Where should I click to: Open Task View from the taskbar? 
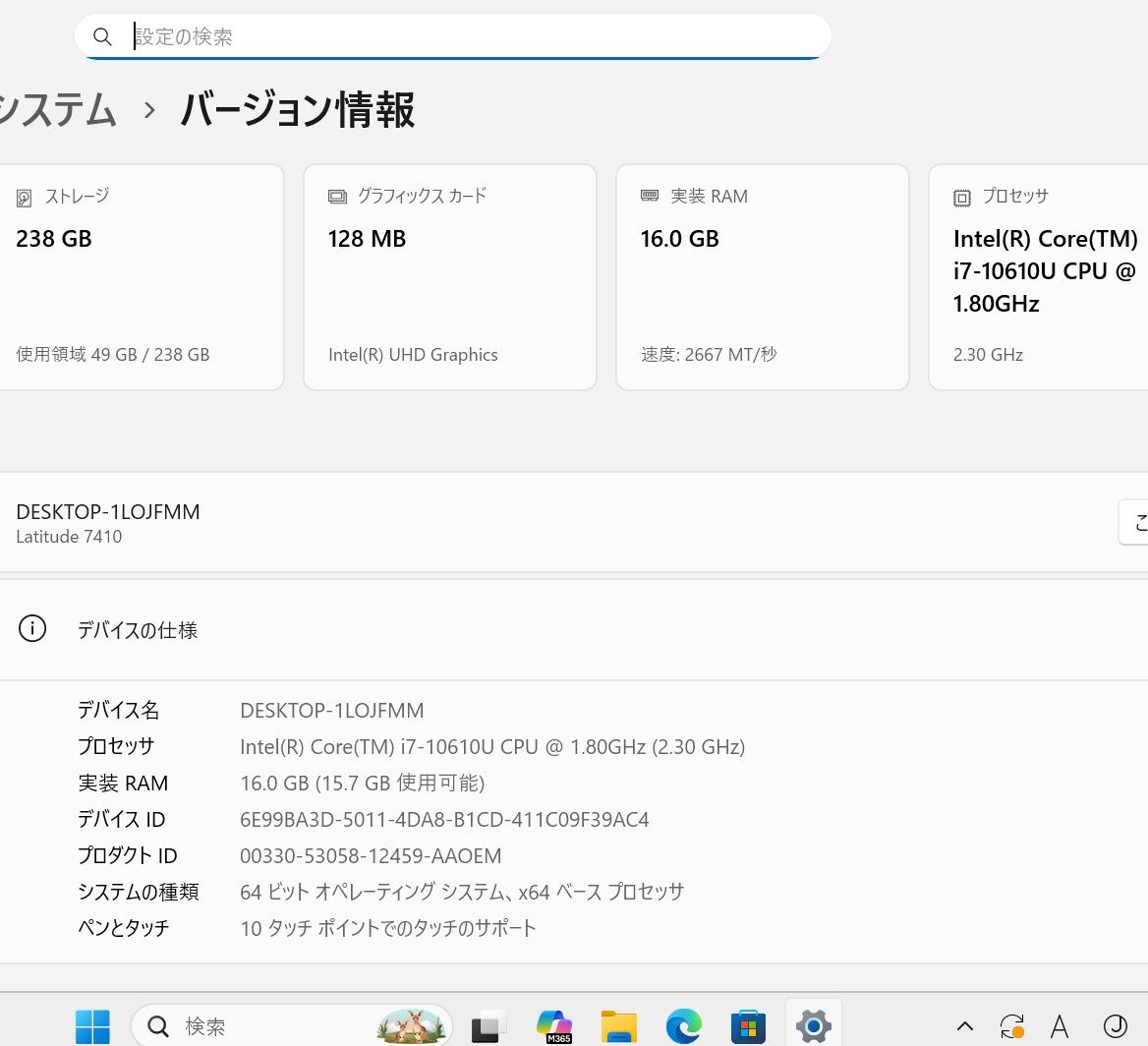[x=488, y=1027]
